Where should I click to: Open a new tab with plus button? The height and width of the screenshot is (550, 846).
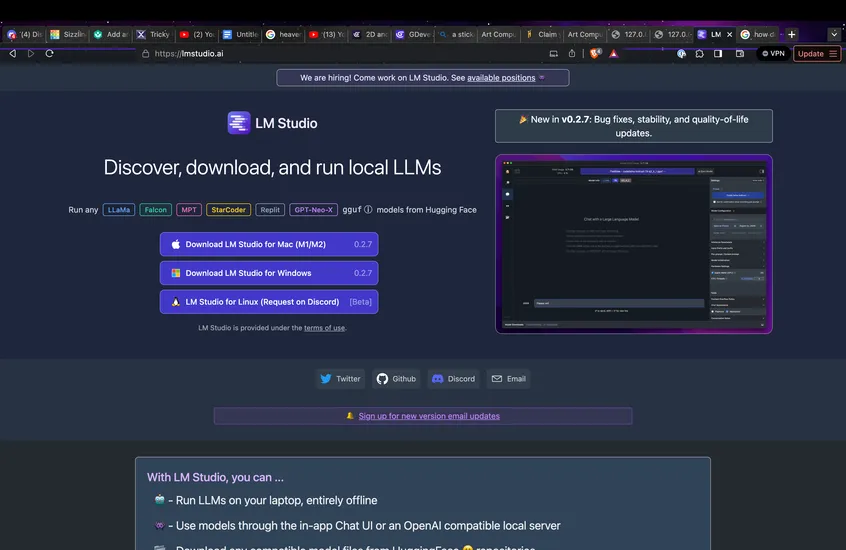pos(792,34)
